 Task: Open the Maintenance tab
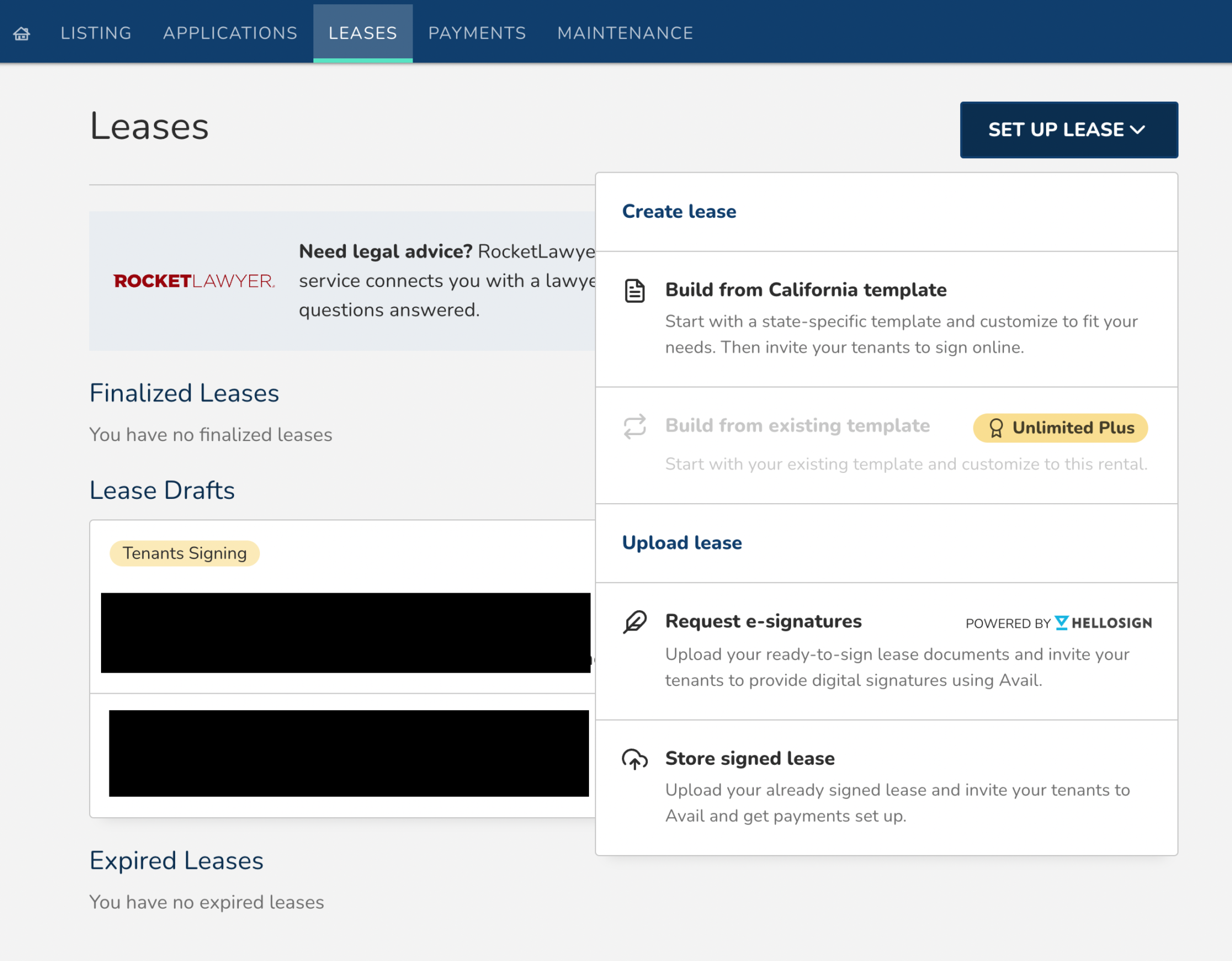coord(625,33)
